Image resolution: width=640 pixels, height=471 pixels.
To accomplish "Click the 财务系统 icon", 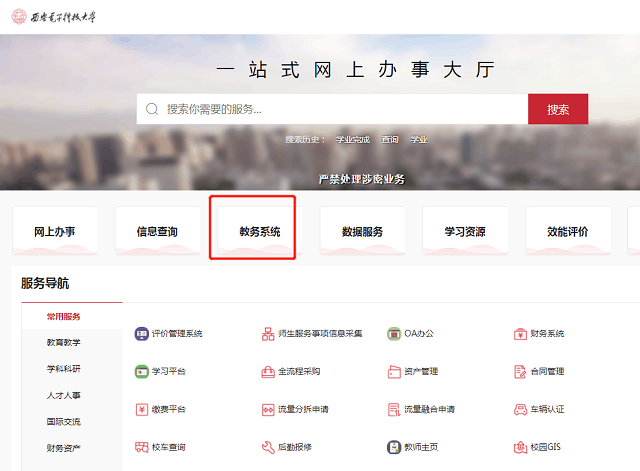I will [x=520, y=333].
